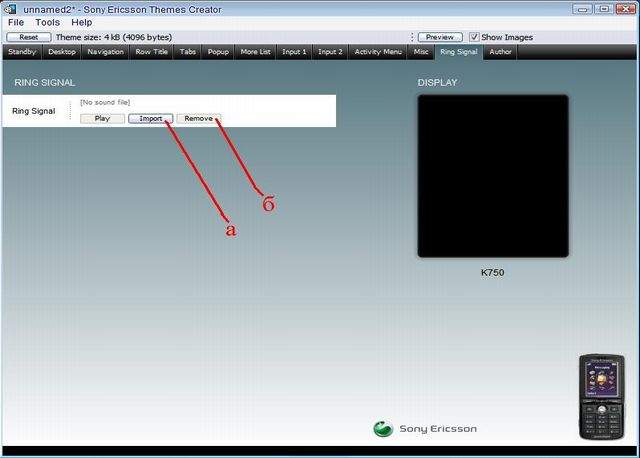The height and width of the screenshot is (458, 640).
Task: Open the Help menu
Action: 82,22
